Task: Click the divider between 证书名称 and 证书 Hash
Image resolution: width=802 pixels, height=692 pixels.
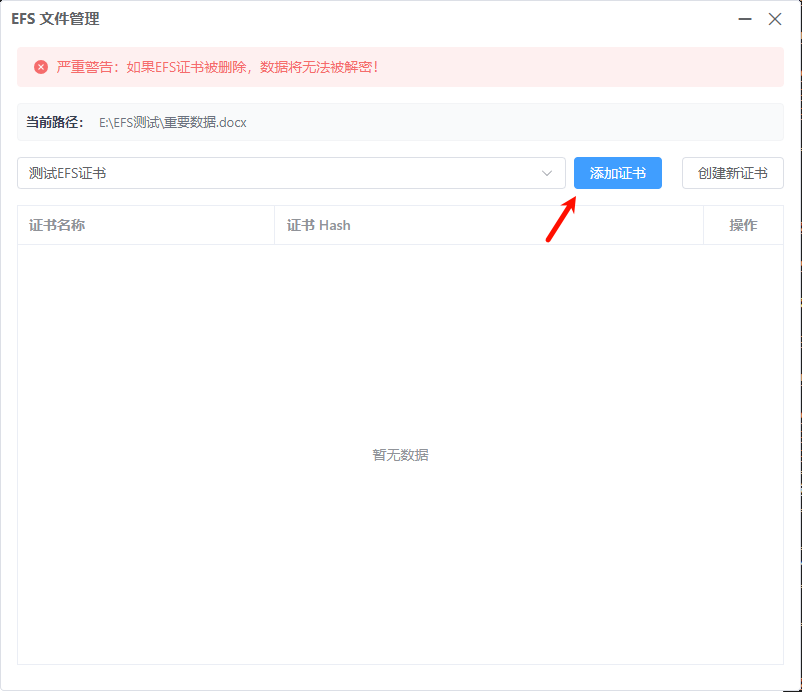Action: 274,225
